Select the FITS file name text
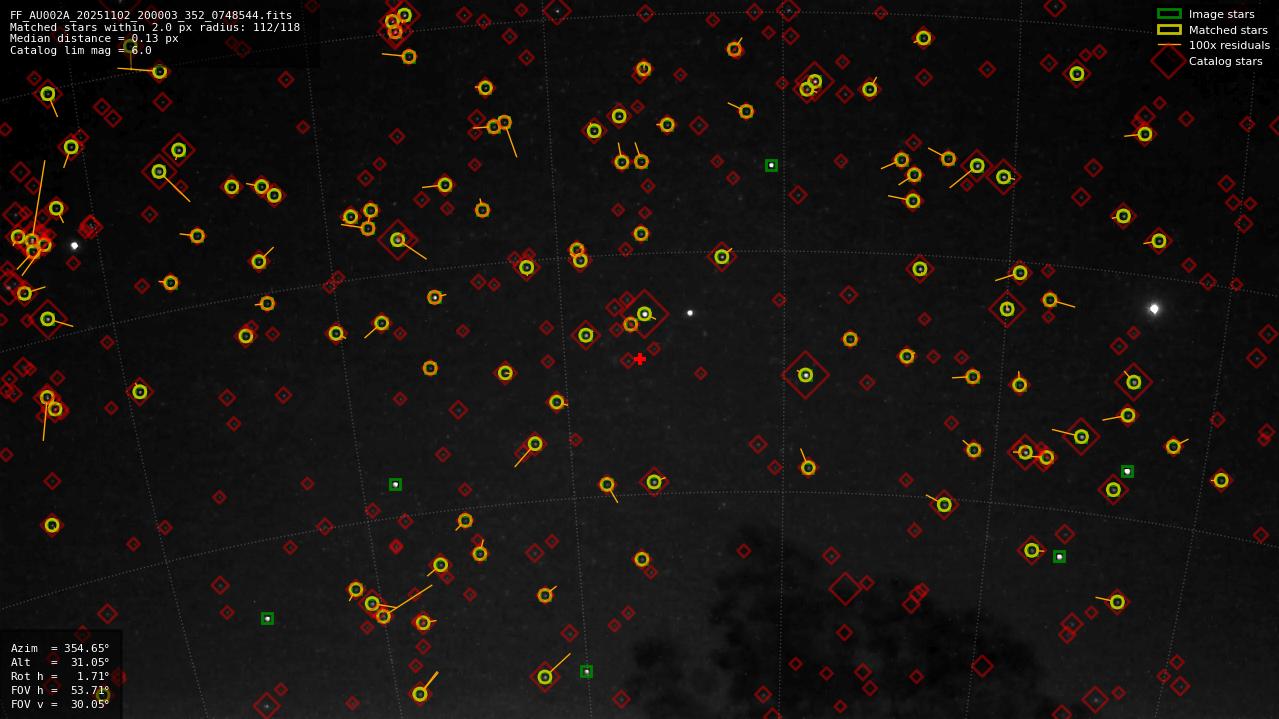 coord(151,15)
